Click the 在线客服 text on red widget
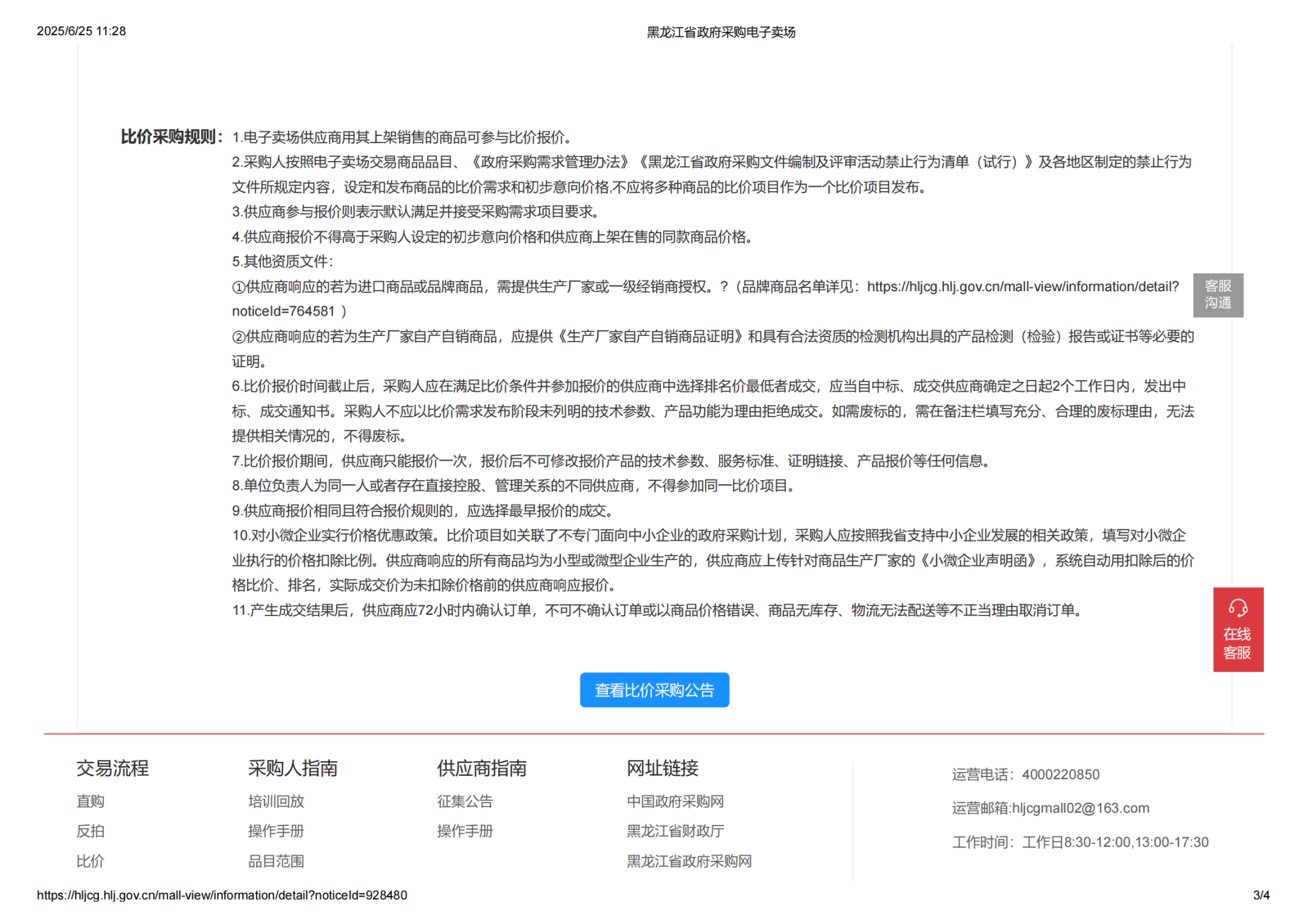The image size is (1308, 924). point(1237,643)
